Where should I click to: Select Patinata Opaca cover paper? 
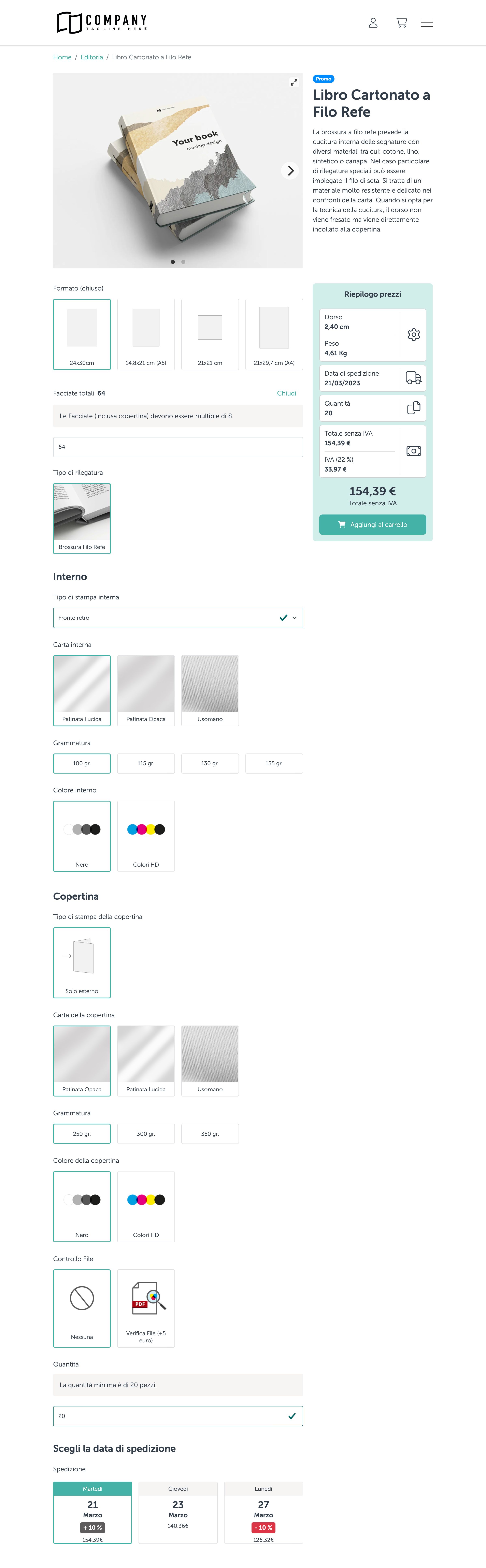[x=82, y=1061]
